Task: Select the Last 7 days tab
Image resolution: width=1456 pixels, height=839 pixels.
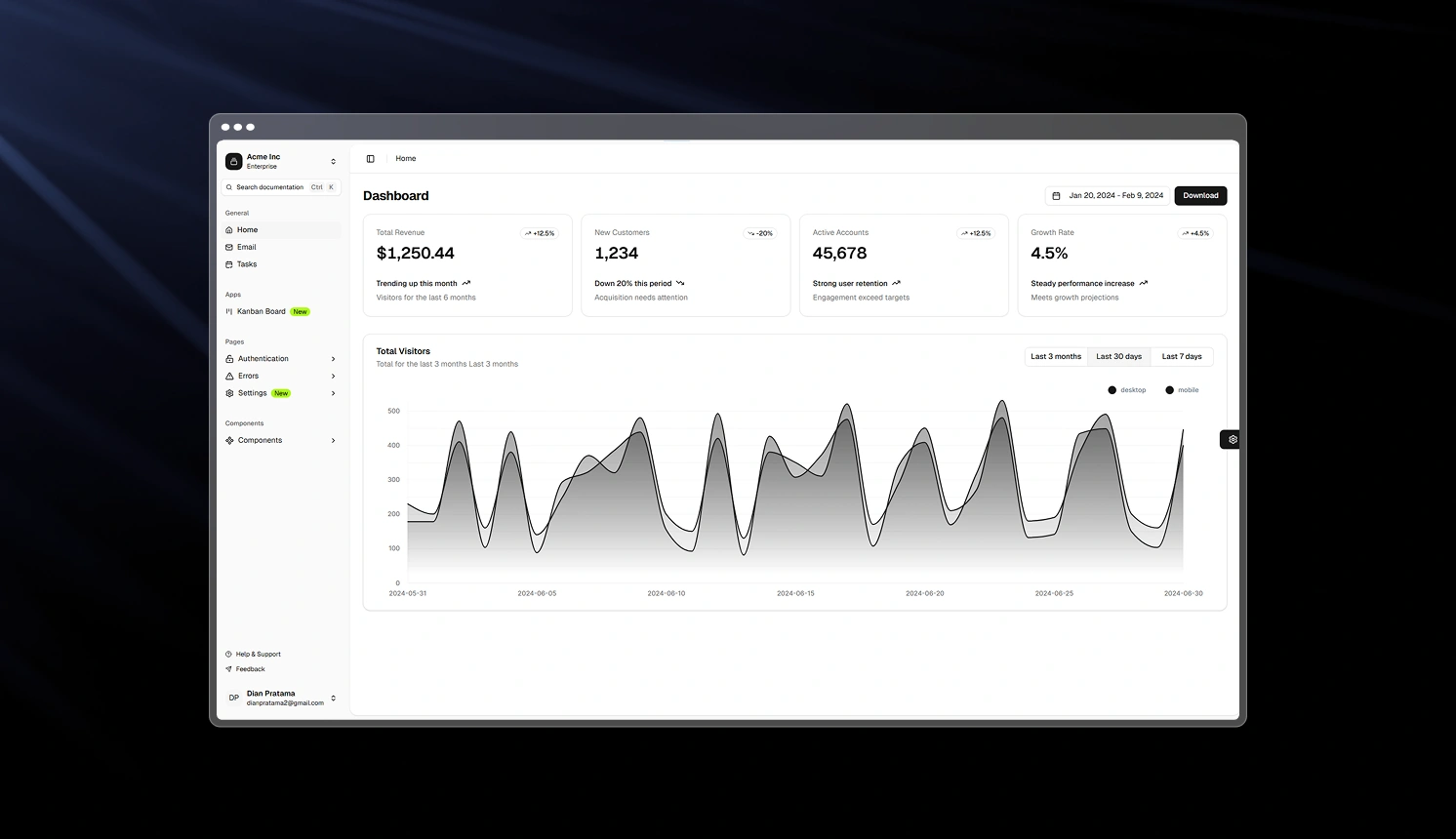Action: click(1182, 357)
